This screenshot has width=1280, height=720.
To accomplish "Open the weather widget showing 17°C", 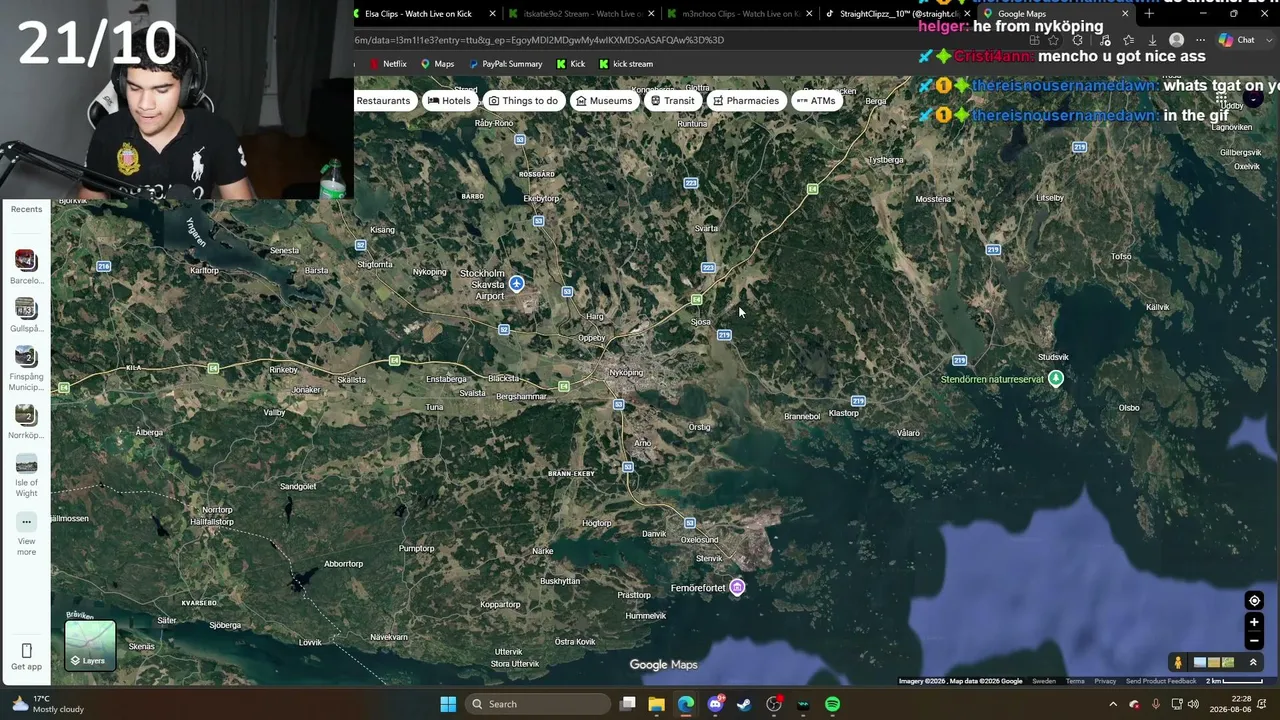I will point(47,704).
